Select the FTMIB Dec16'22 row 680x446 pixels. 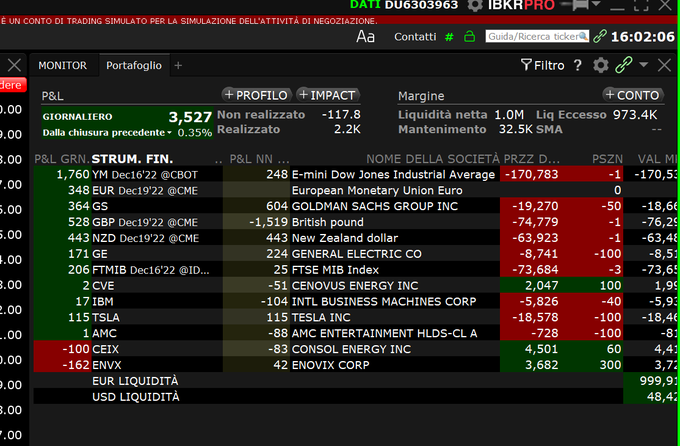point(356,270)
